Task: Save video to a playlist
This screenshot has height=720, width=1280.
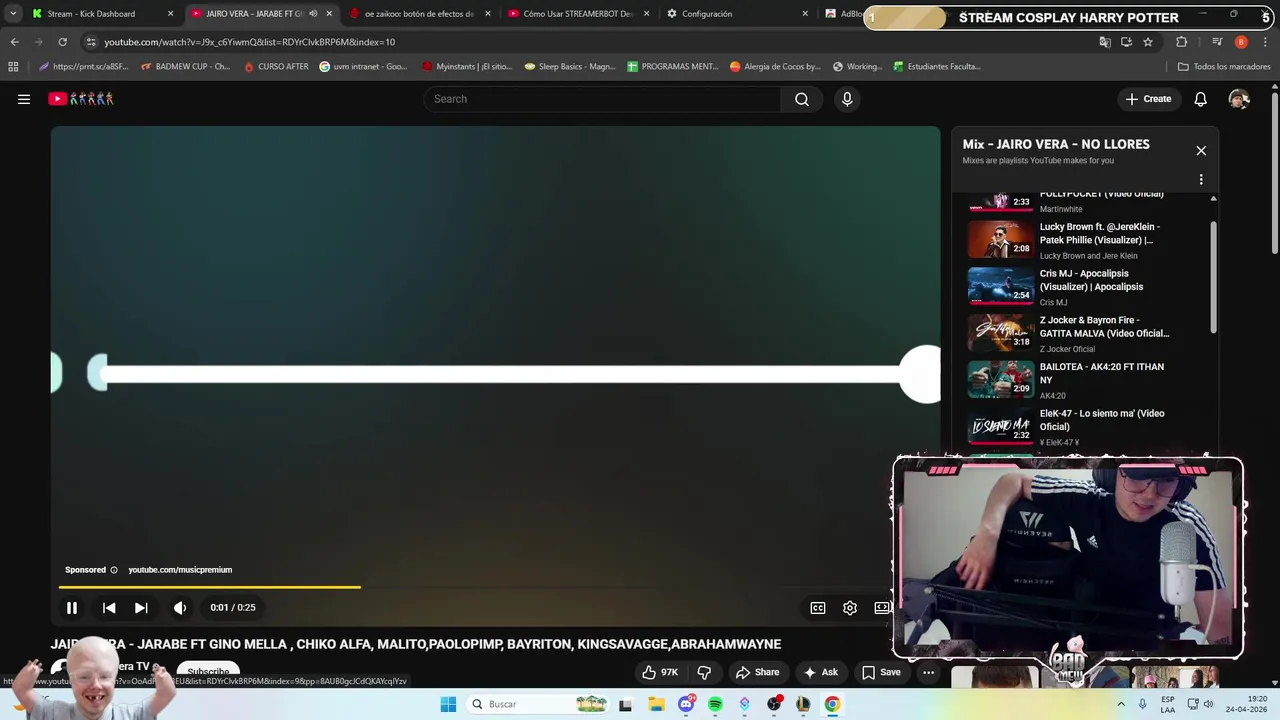Action: (x=881, y=672)
